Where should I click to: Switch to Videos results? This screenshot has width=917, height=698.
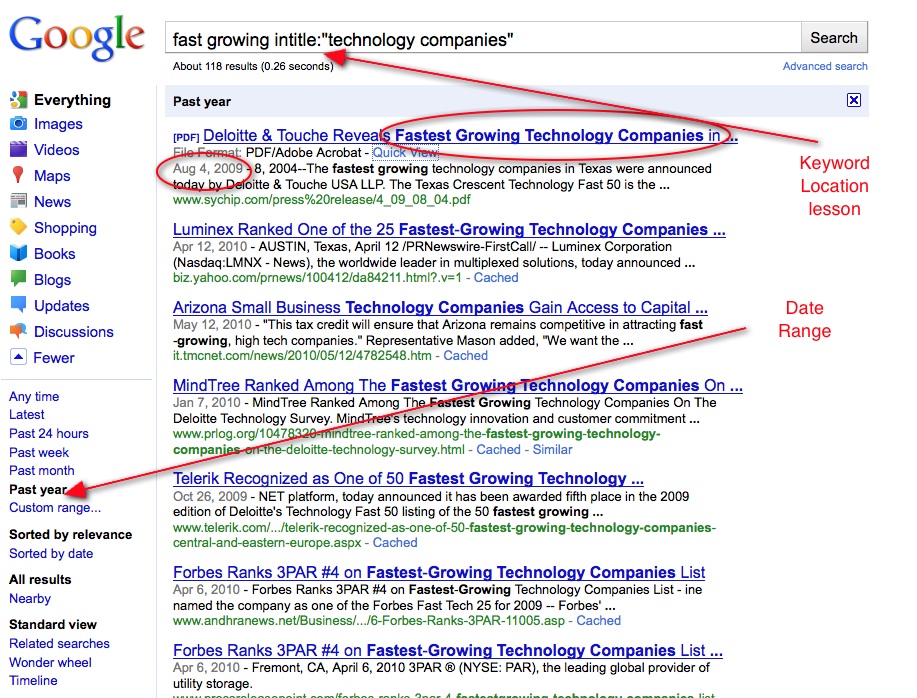56,150
